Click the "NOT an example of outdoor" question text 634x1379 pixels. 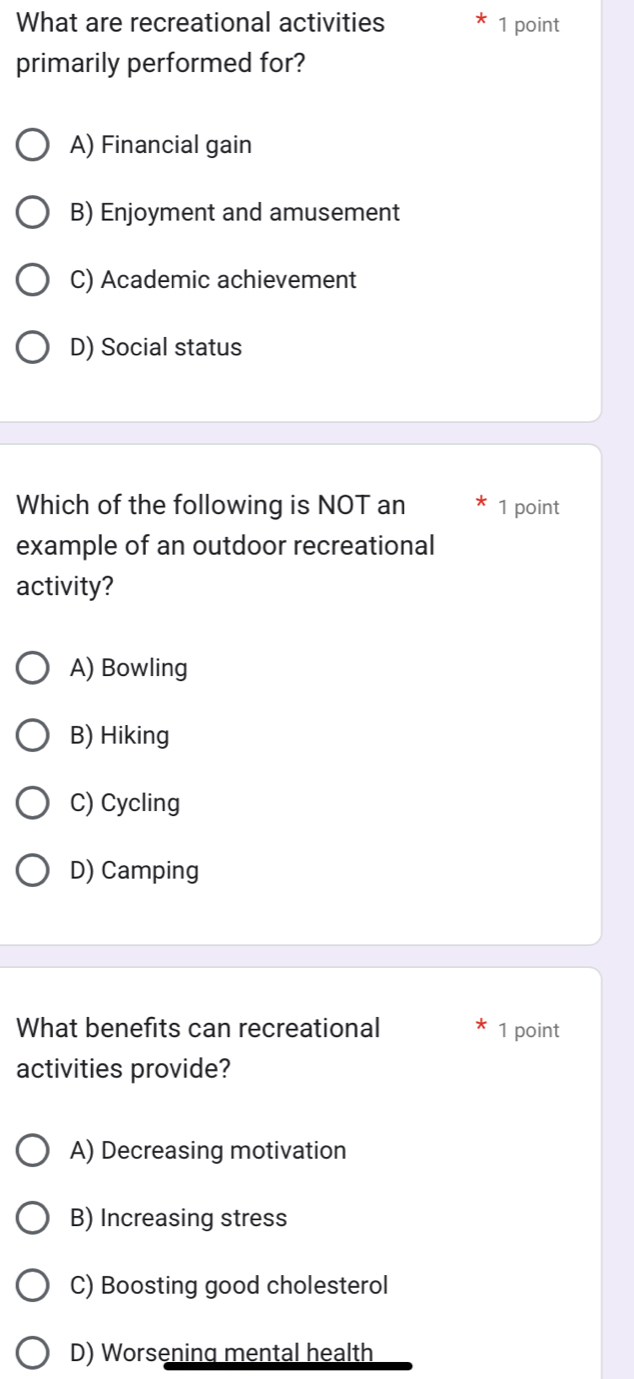pos(225,546)
